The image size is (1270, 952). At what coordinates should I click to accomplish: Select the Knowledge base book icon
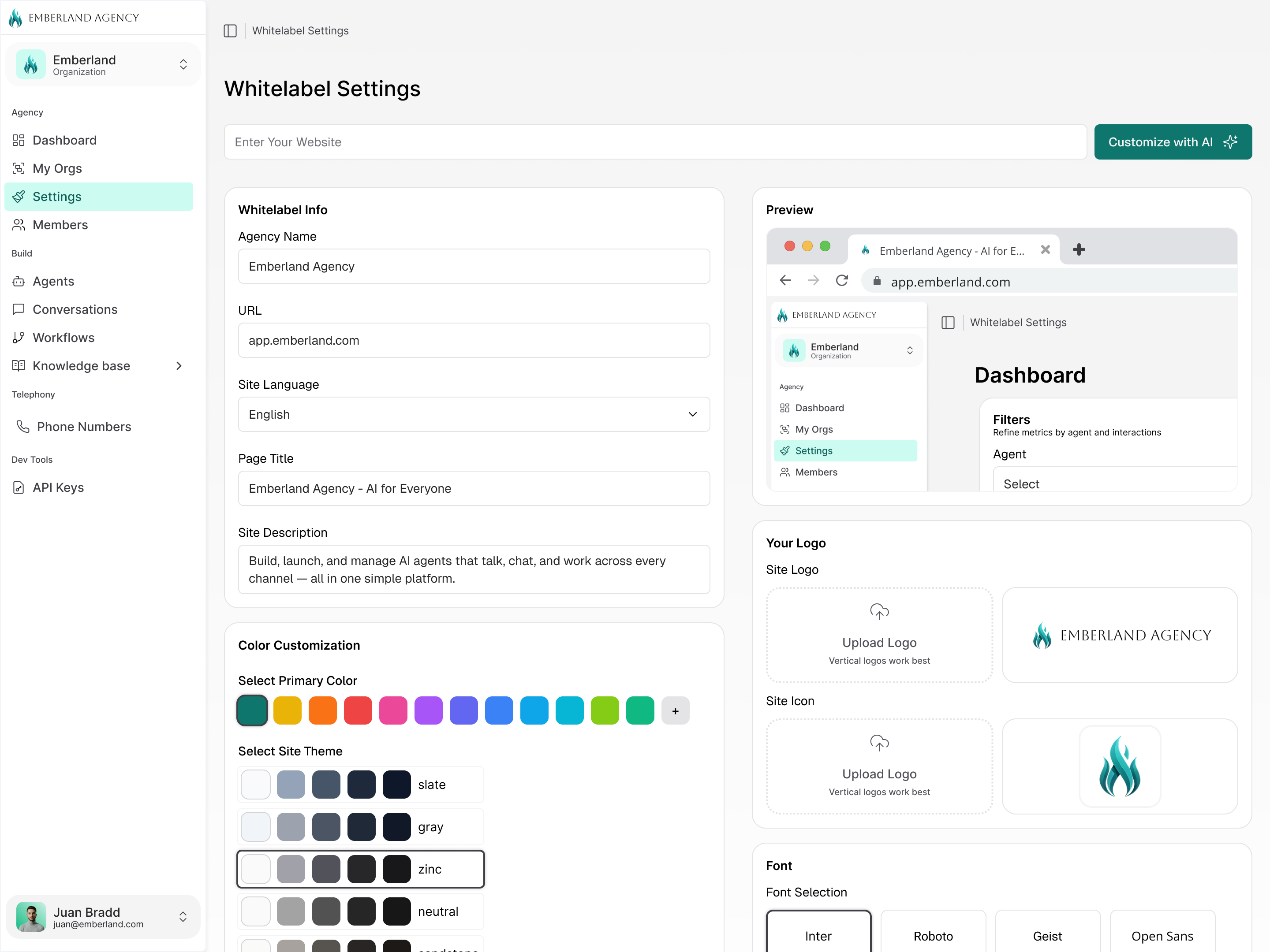[19, 365]
